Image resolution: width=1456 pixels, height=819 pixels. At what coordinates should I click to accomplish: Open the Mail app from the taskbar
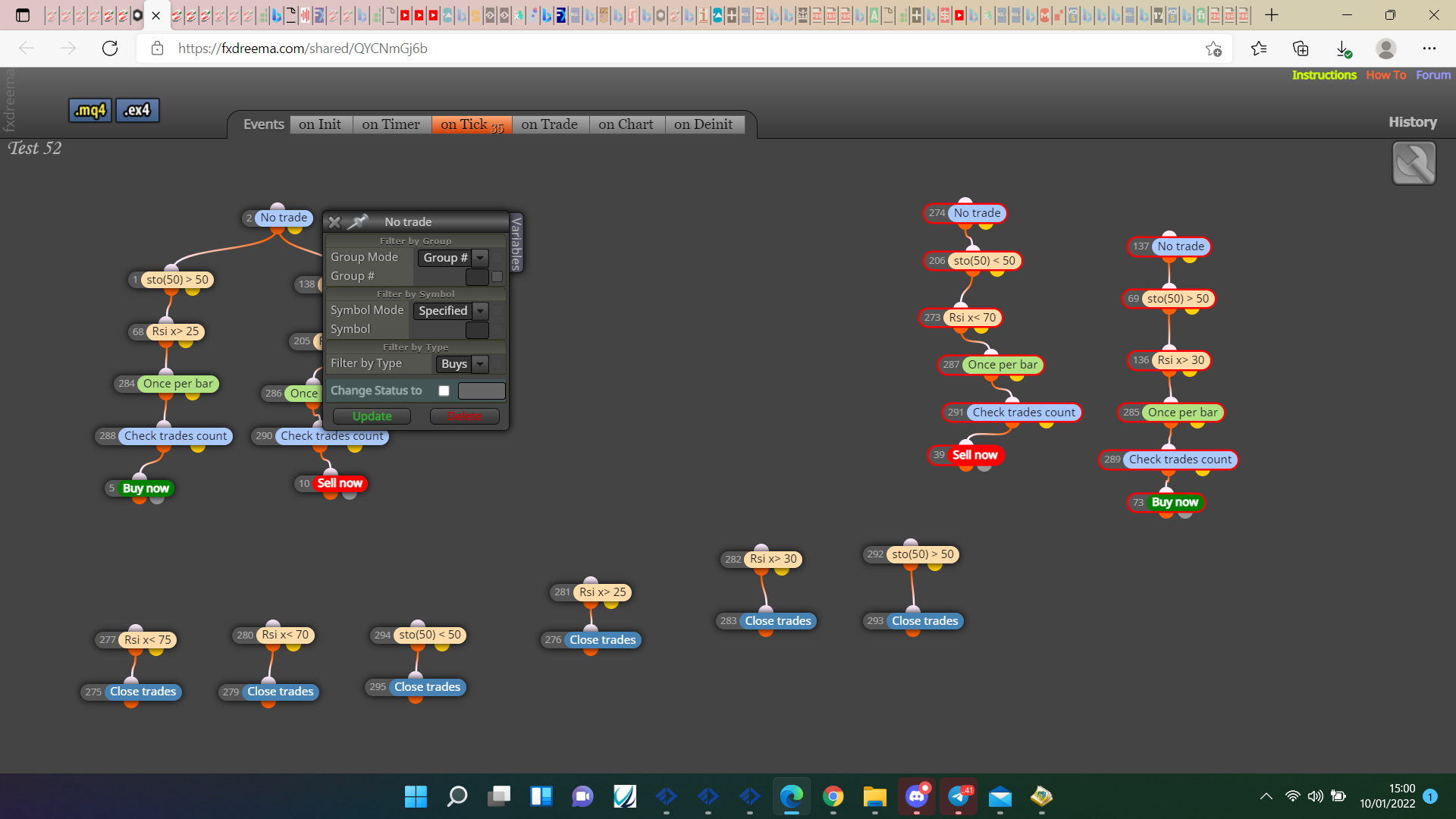[x=1000, y=796]
